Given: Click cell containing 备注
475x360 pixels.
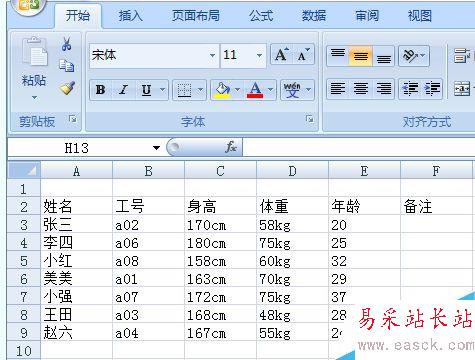Looking at the screenshot, I should [436, 207].
